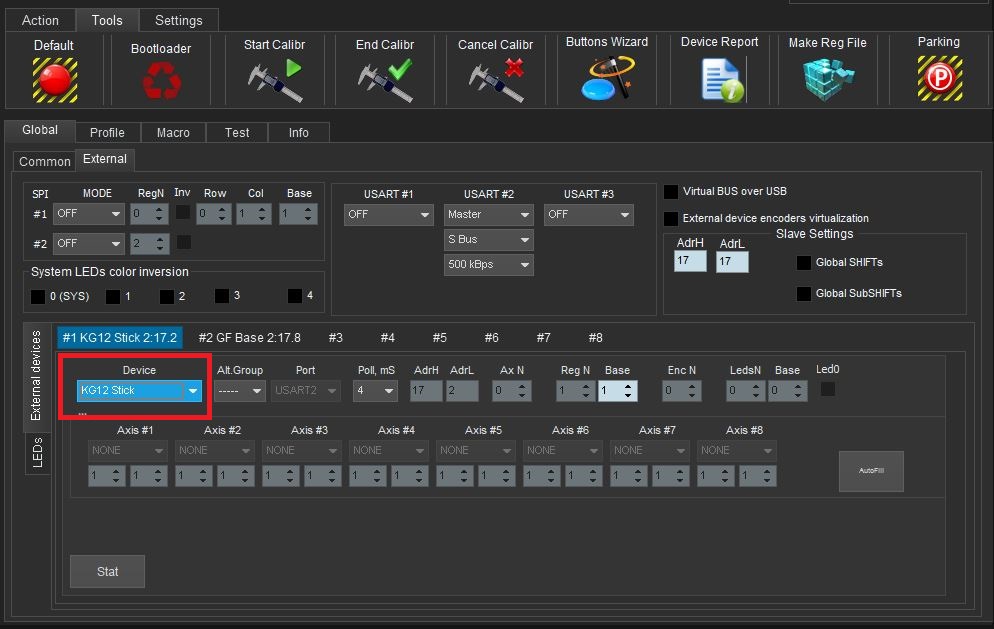The height and width of the screenshot is (629, 994).
Task: Open the Bootloader tool
Action: pyautogui.click(x=161, y=80)
